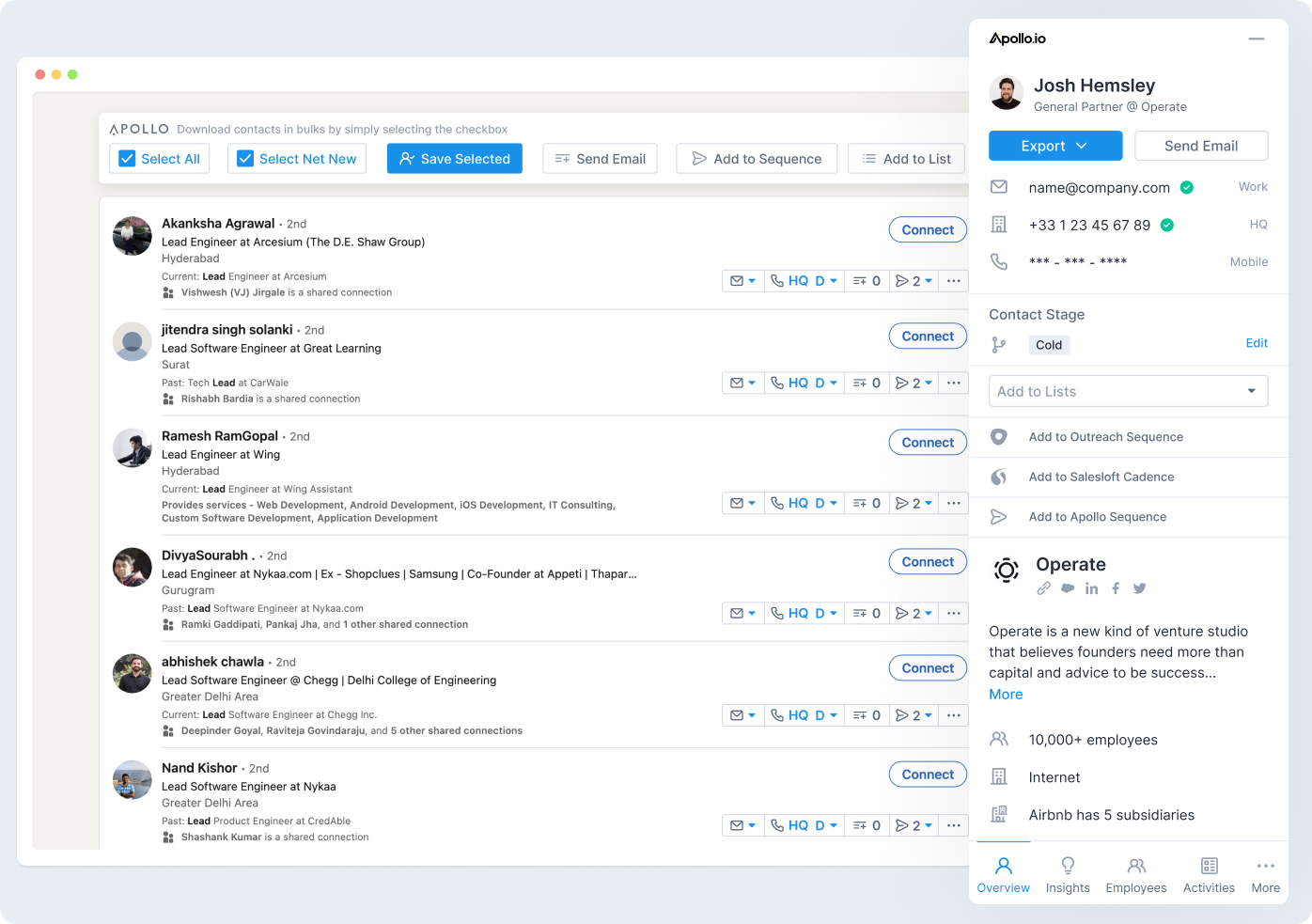Screen dimensions: 1312x924
Task: Click the sequence arrow icon on DivyaSourabh's row
Action: click(x=903, y=612)
